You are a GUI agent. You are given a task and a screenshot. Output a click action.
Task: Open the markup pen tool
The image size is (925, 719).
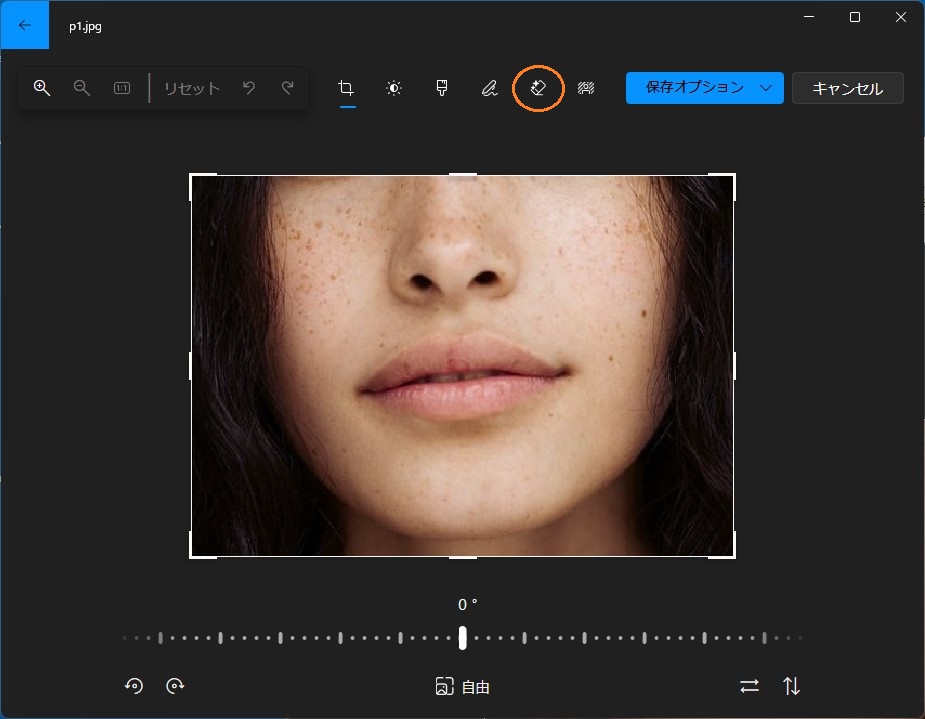489,88
